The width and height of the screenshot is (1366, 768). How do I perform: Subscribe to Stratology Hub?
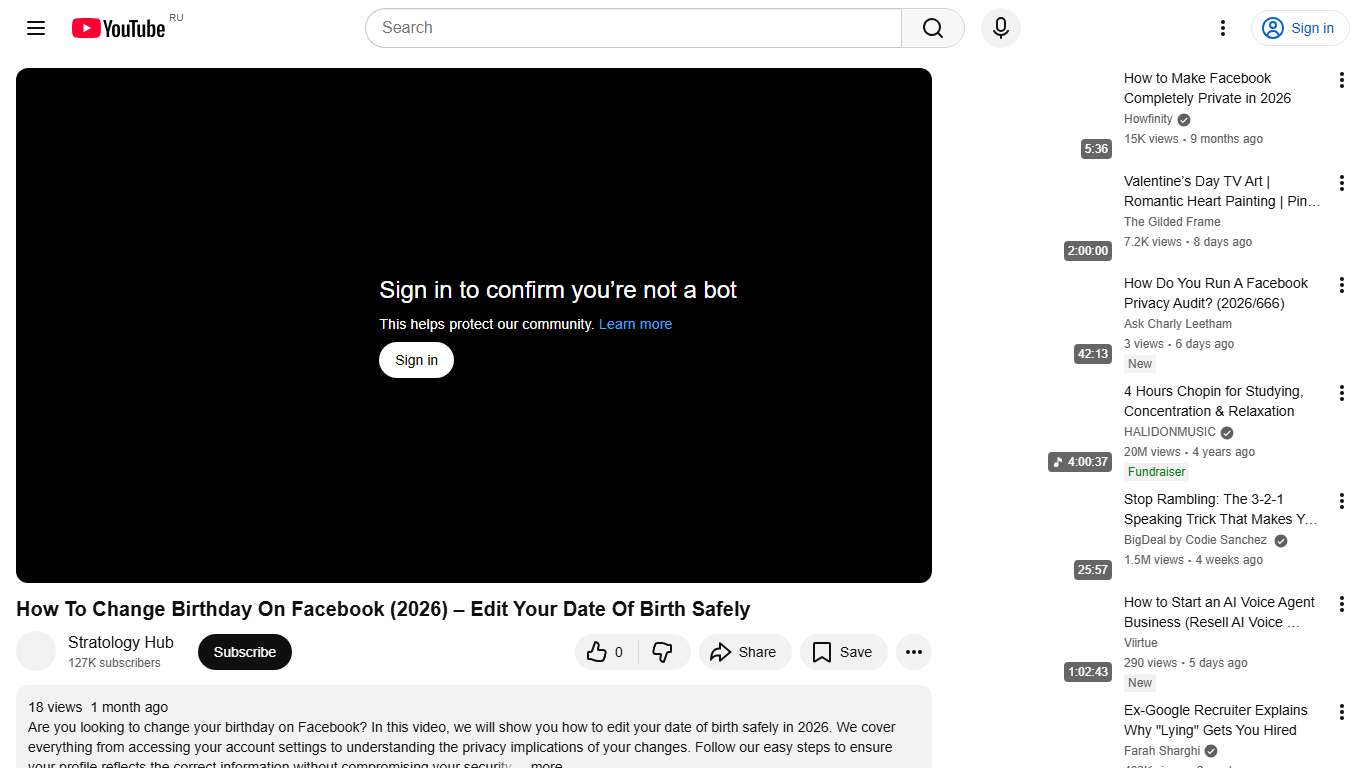[244, 651]
